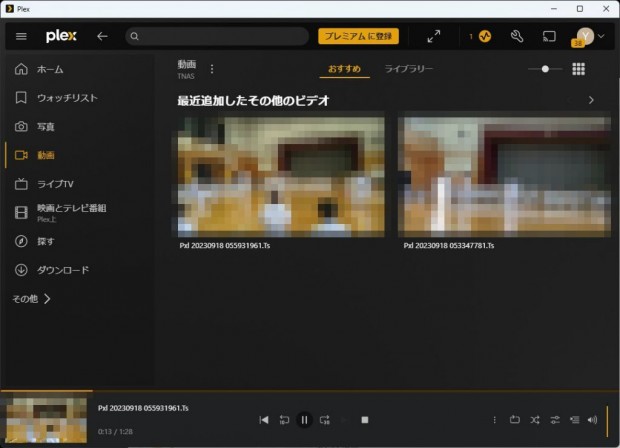This screenshot has width=620, height=448.
Task: Expand the その他 section in sidebar
Action: tap(31, 298)
